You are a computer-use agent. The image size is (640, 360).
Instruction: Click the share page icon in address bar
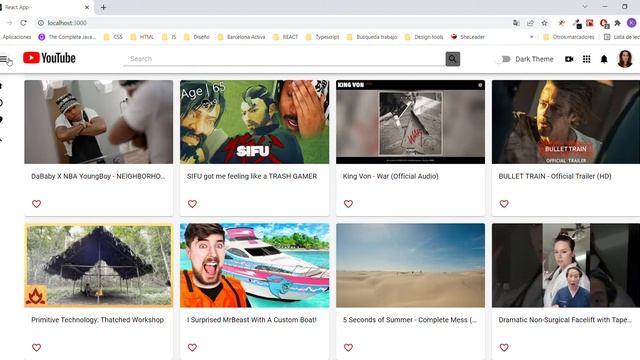pos(530,23)
